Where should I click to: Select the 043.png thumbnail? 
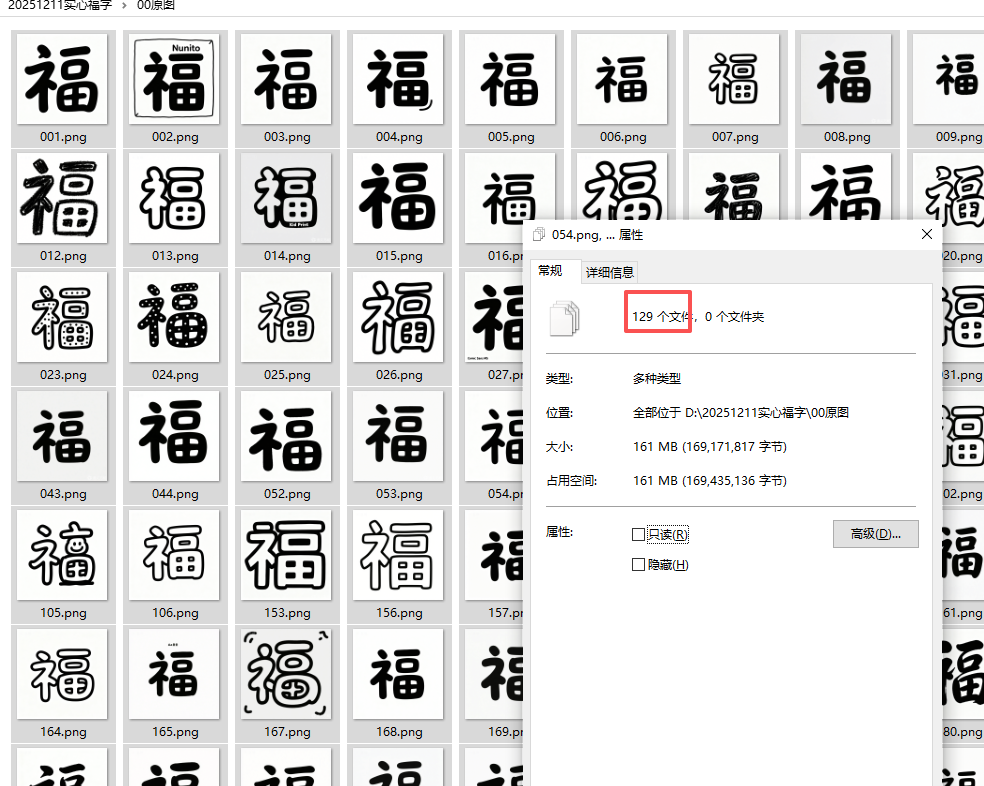tap(62, 436)
